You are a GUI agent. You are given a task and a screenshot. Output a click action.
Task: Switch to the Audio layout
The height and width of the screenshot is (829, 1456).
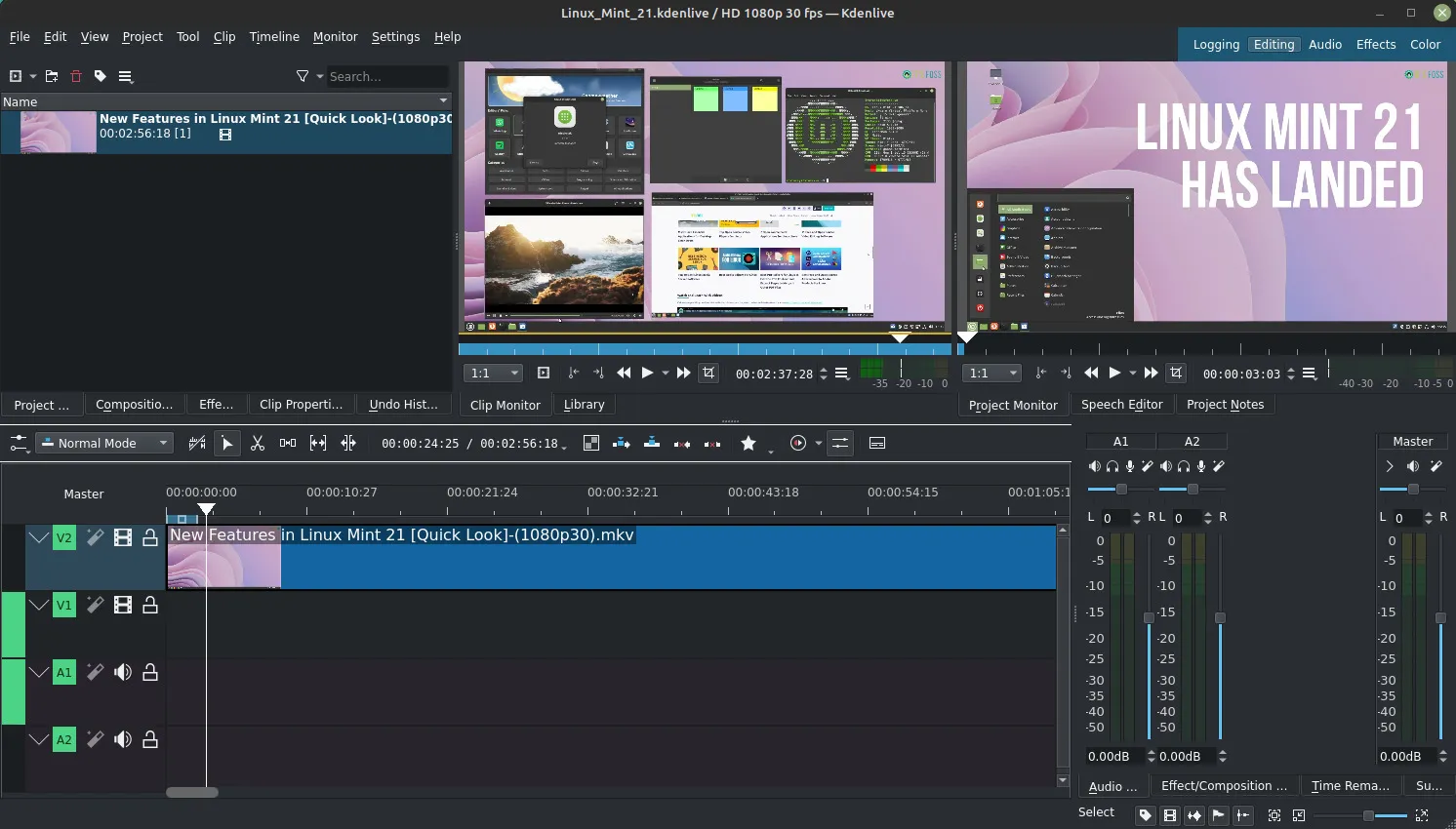coord(1325,44)
